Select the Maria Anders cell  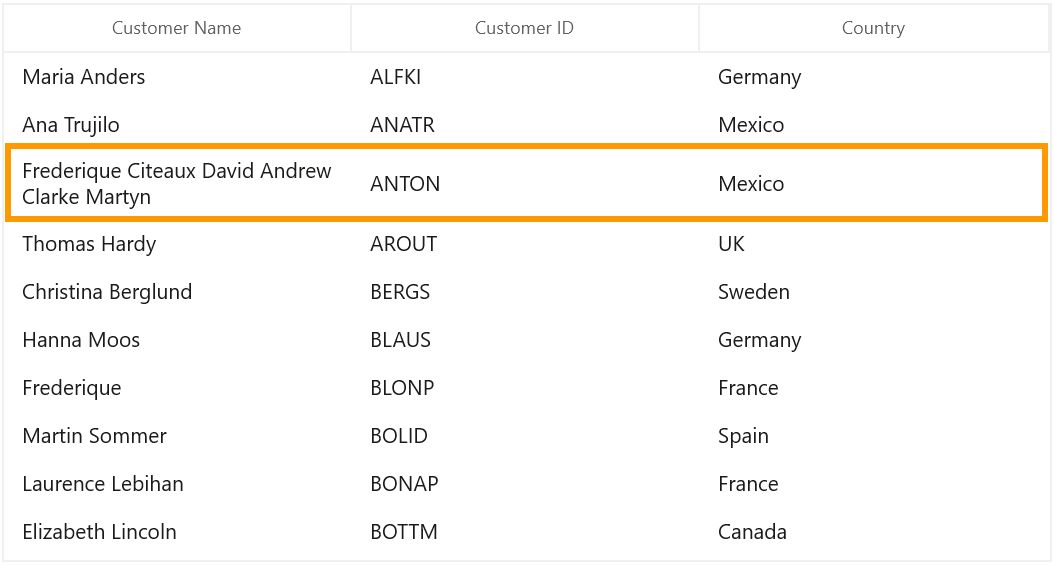tap(177, 77)
